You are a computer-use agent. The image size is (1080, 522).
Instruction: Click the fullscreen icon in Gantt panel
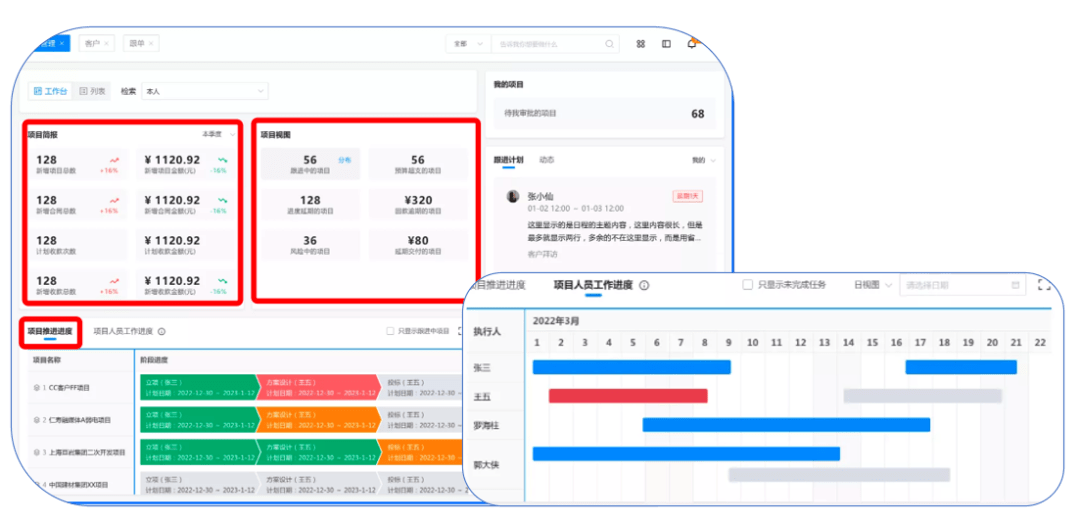pyautogui.click(x=1044, y=285)
